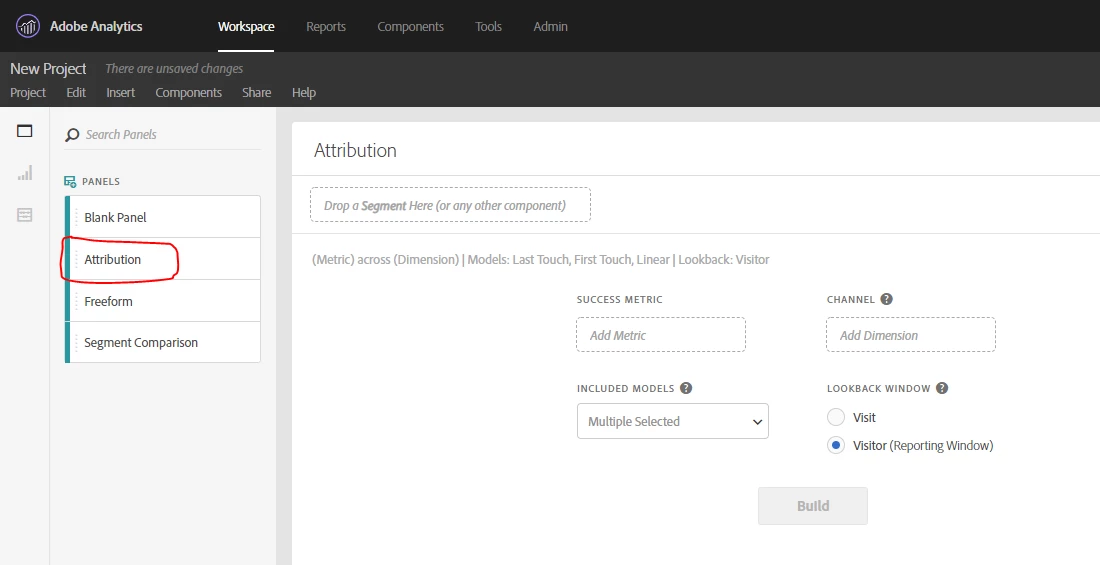The image size is (1100, 565).
Task: Click the Attribution panel title
Action: [355, 150]
